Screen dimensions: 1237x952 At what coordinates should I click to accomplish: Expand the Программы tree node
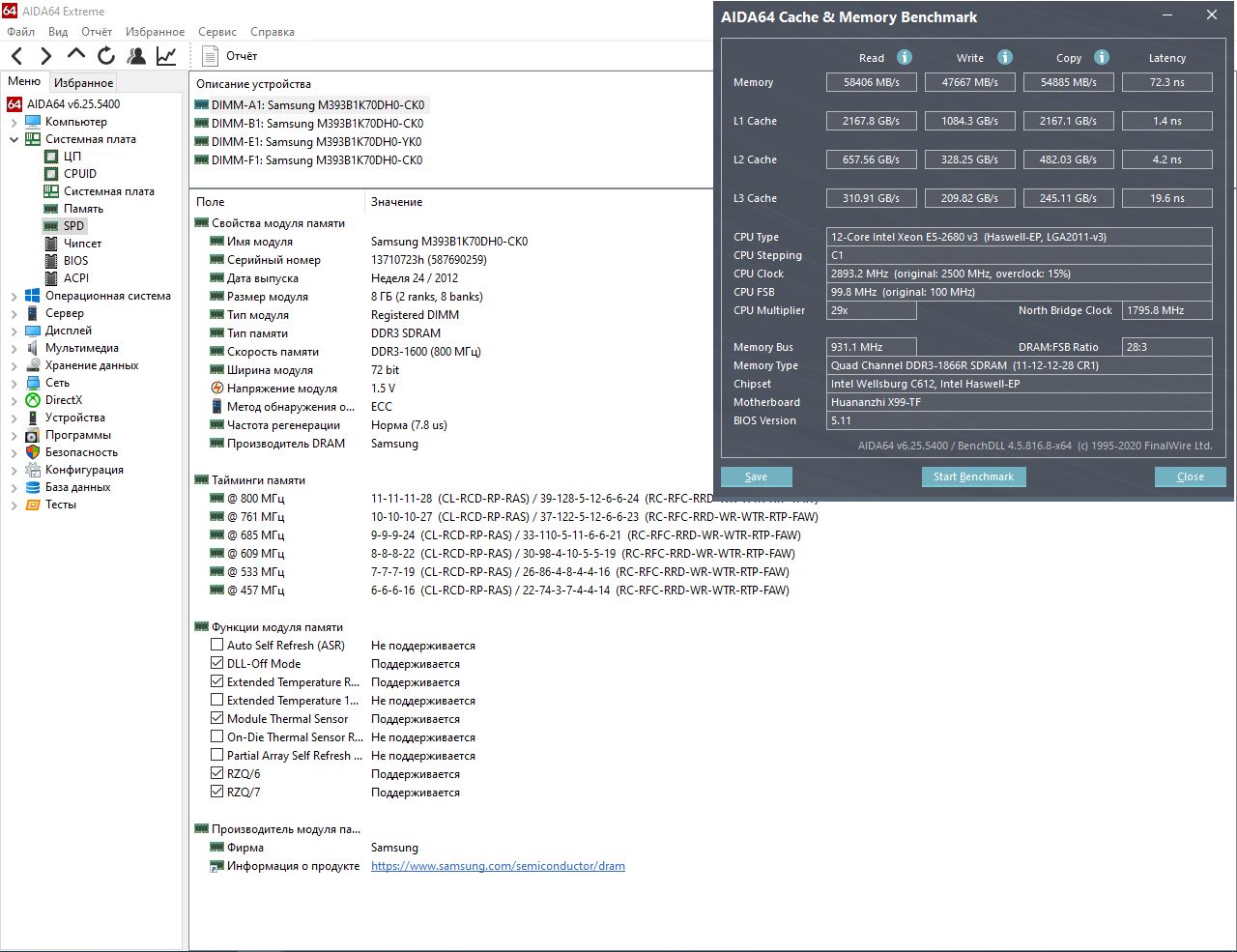[x=14, y=435]
